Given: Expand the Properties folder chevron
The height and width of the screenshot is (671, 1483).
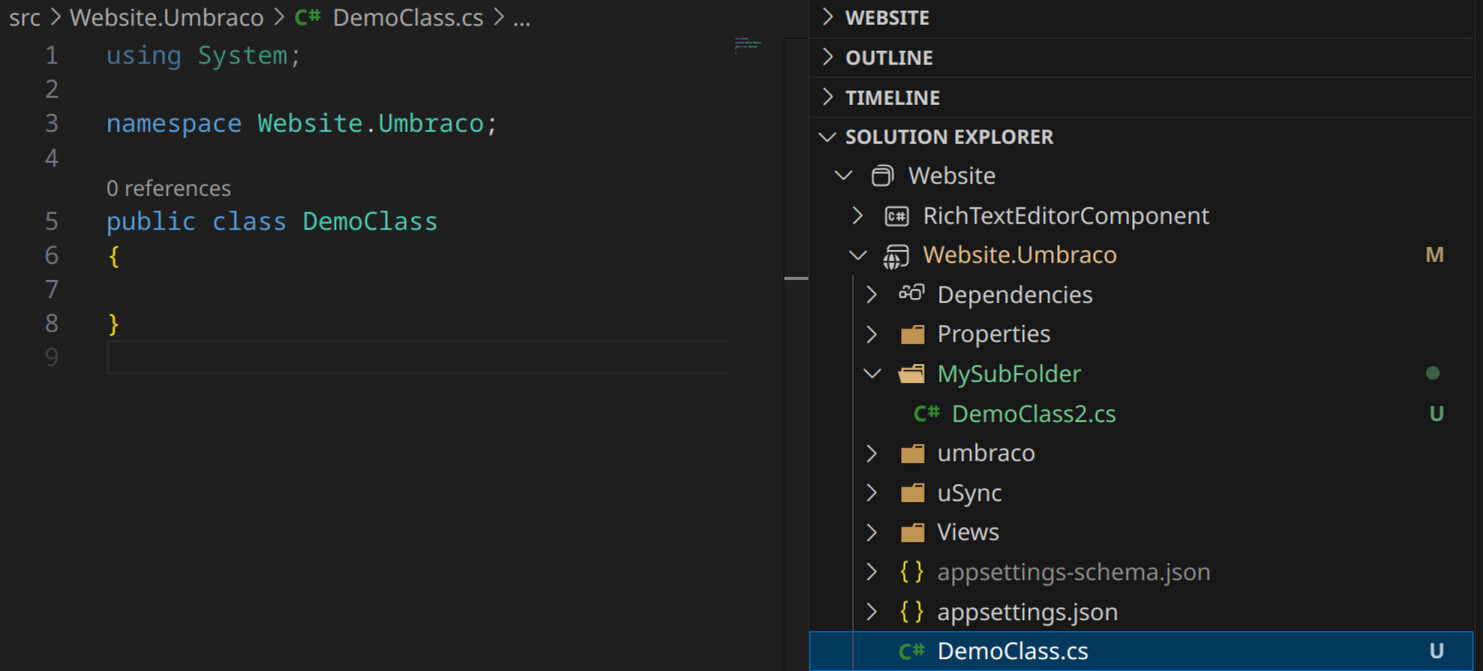Looking at the screenshot, I should [x=873, y=334].
